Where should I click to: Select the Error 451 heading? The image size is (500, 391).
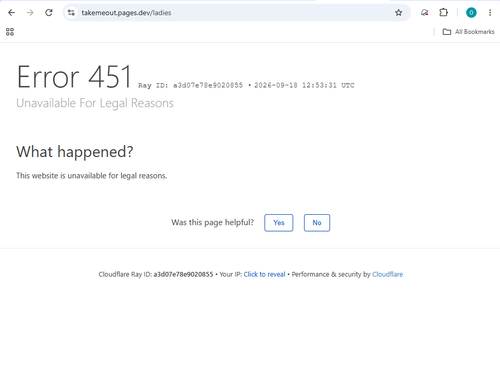(74, 77)
